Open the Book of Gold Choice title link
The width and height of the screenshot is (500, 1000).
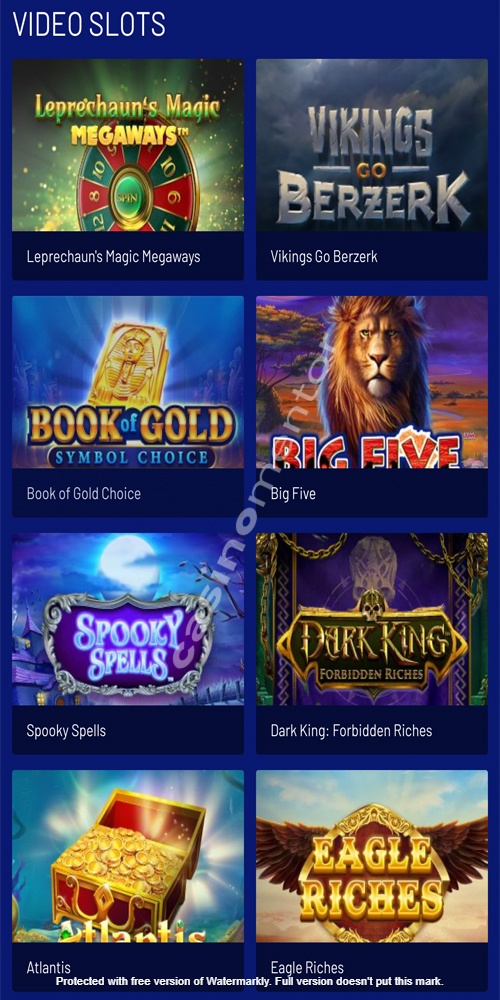pos(84,494)
